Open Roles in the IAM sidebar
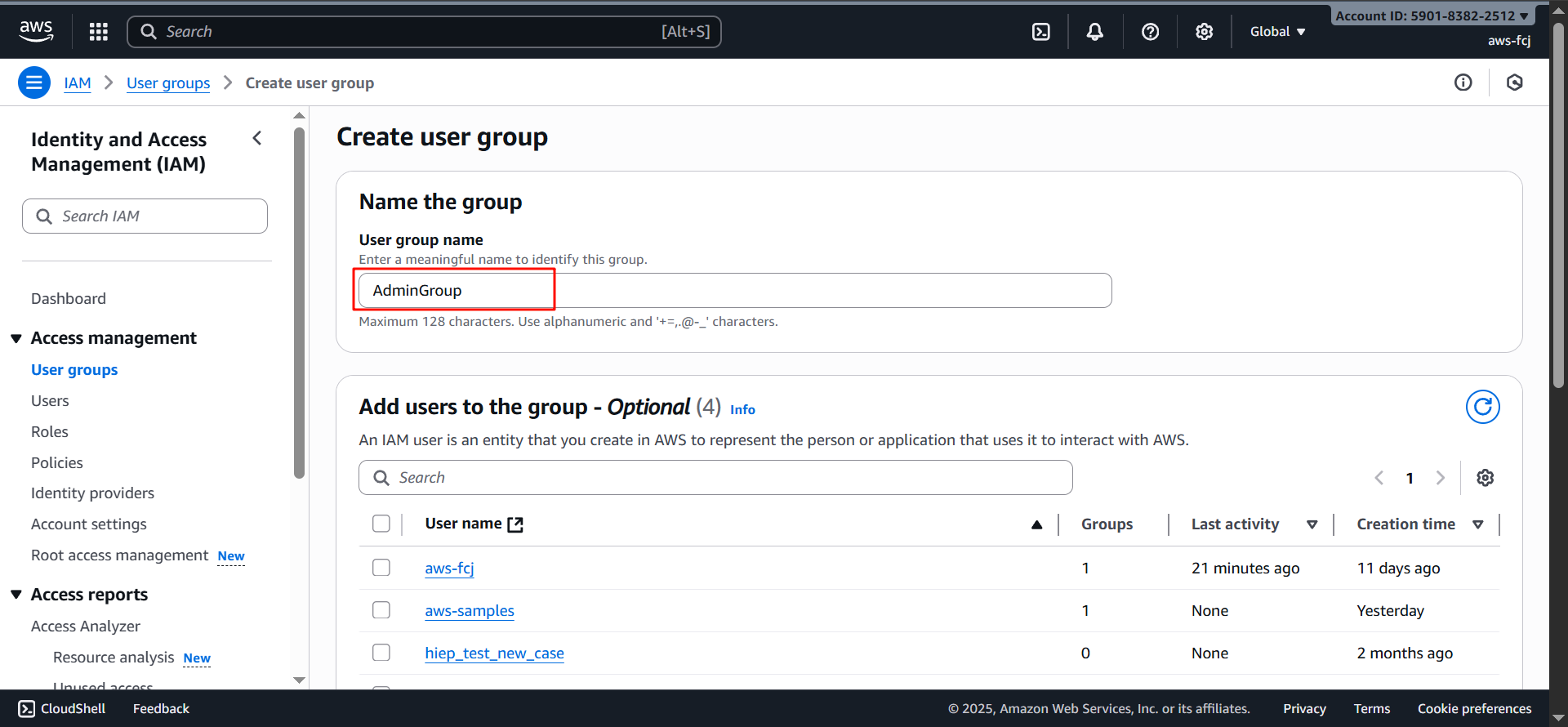1568x727 pixels. [50, 432]
